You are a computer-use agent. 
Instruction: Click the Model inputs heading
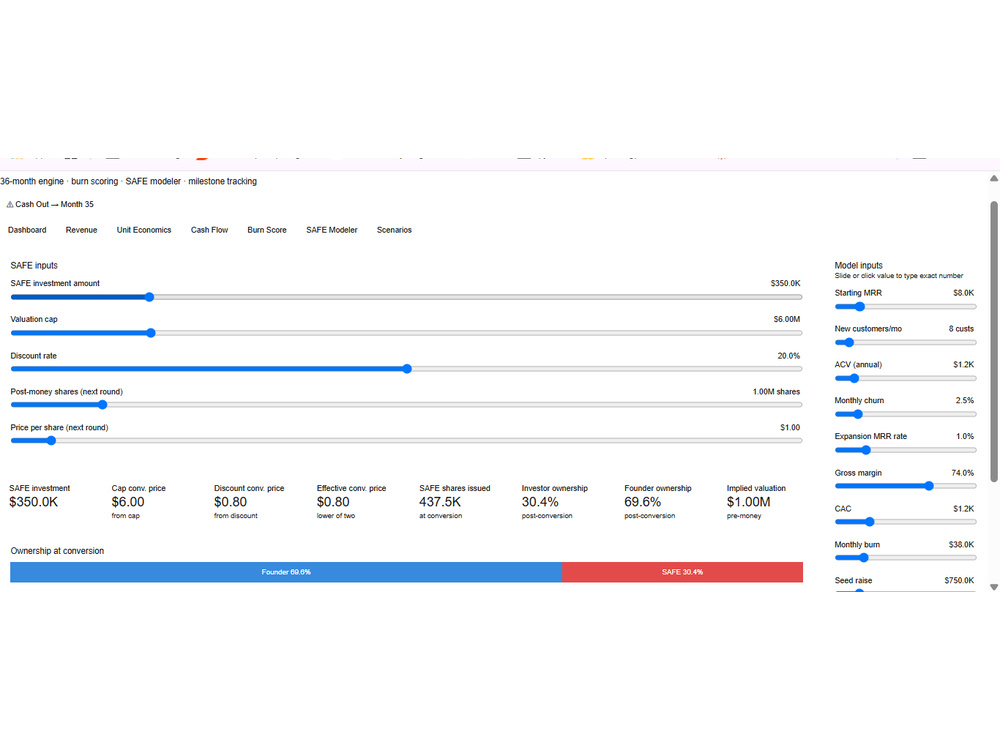[x=858, y=265]
